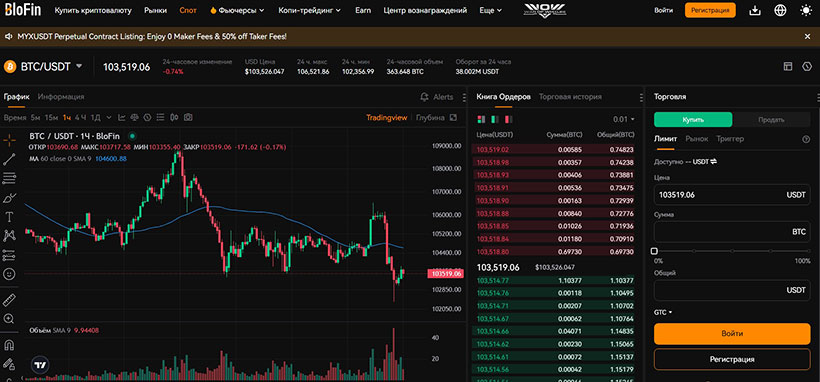The width and height of the screenshot is (820, 382).
Task: Click the Цена price input field
Action: [x=732, y=195]
